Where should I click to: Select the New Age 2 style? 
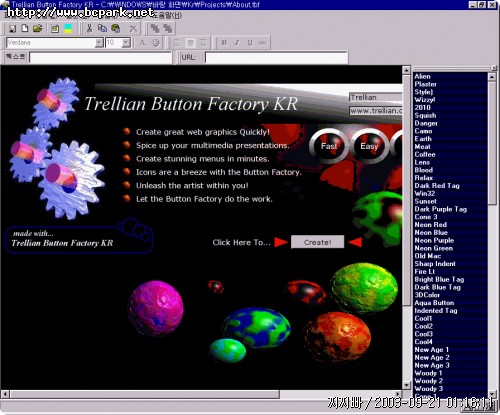(432, 357)
